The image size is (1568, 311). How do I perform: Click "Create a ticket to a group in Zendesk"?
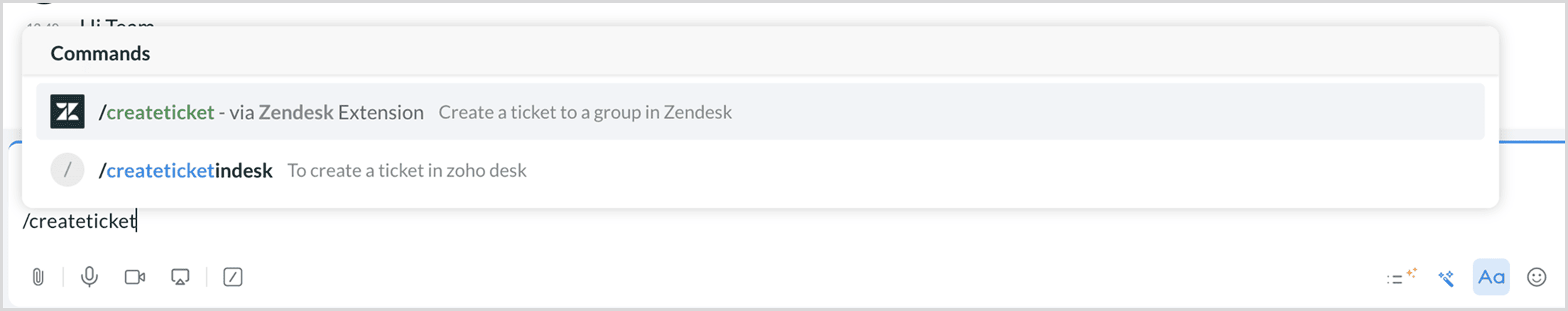[x=585, y=112]
